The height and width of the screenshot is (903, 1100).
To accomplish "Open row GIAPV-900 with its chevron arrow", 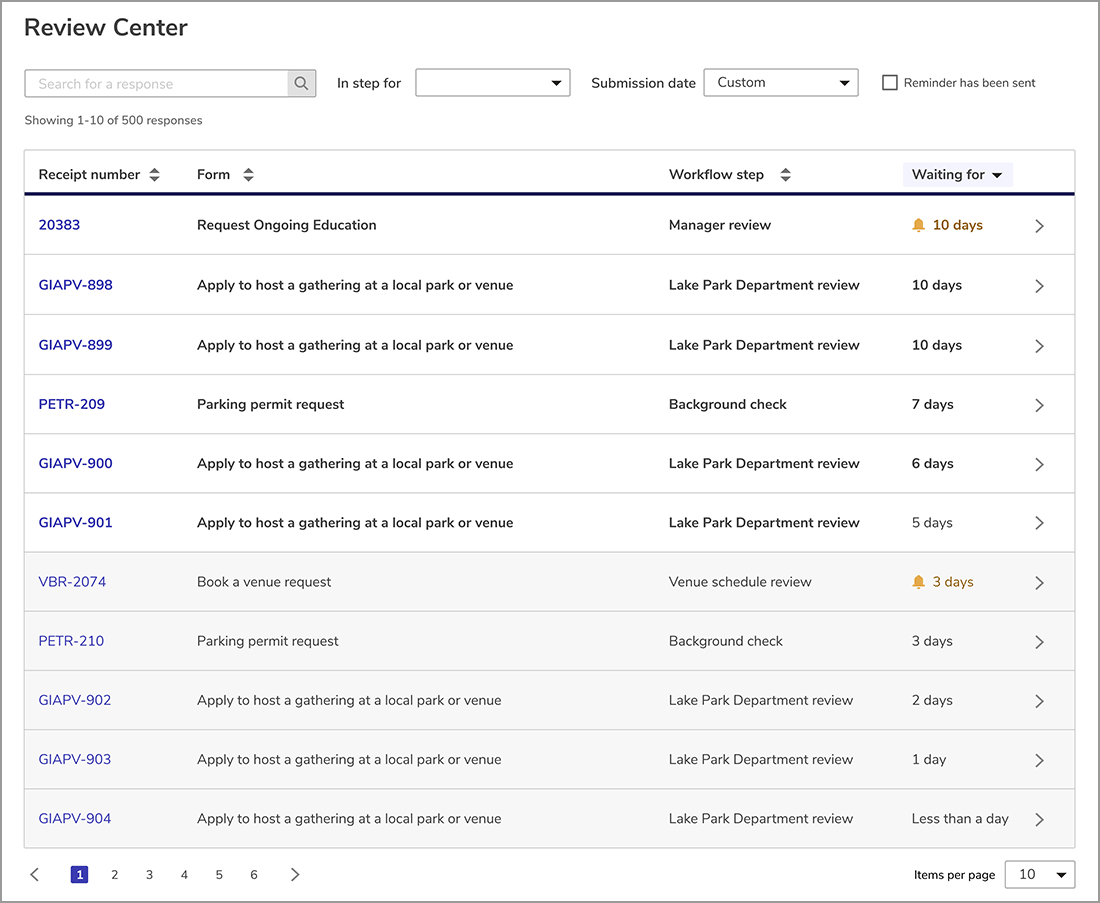I will [1040, 464].
